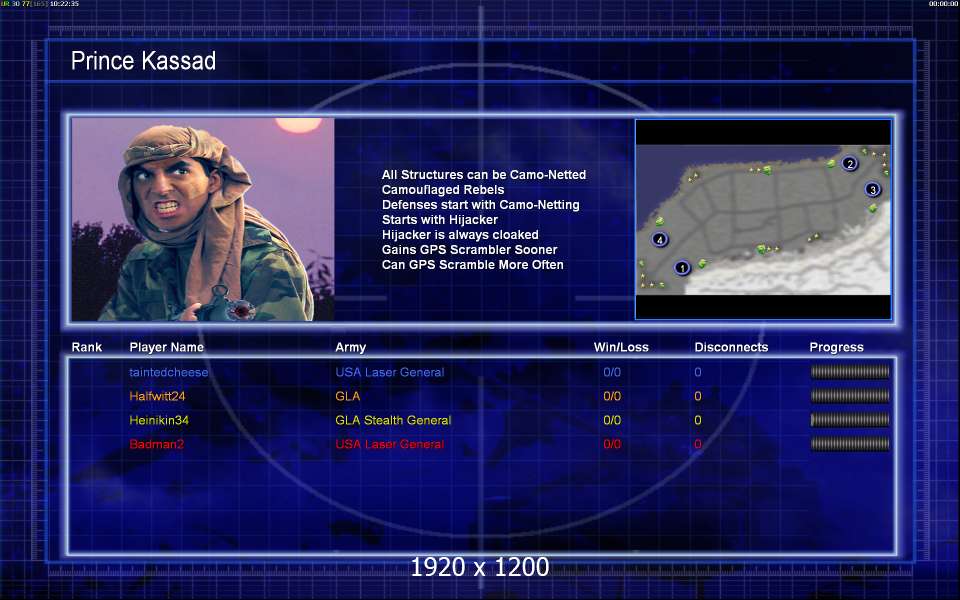Image resolution: width=960 pixels, height=600 pixels.
Task: Click 'GLA Stealth General' army text
Action: 393,420
